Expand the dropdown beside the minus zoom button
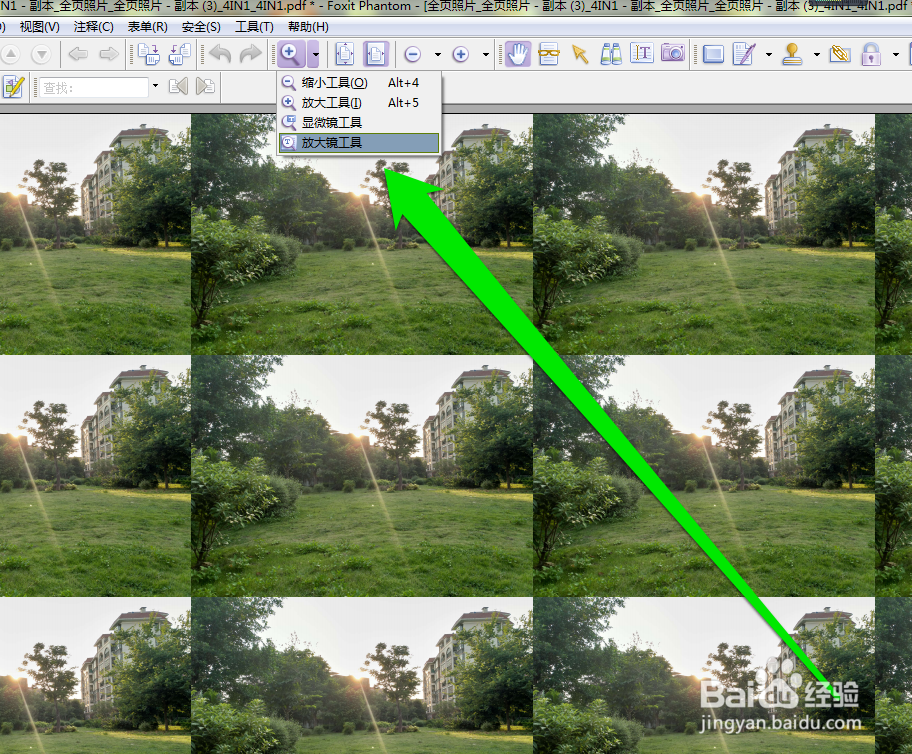Viewport: 912px width, 754px height. pyautogui.click(x=437, y=55)
